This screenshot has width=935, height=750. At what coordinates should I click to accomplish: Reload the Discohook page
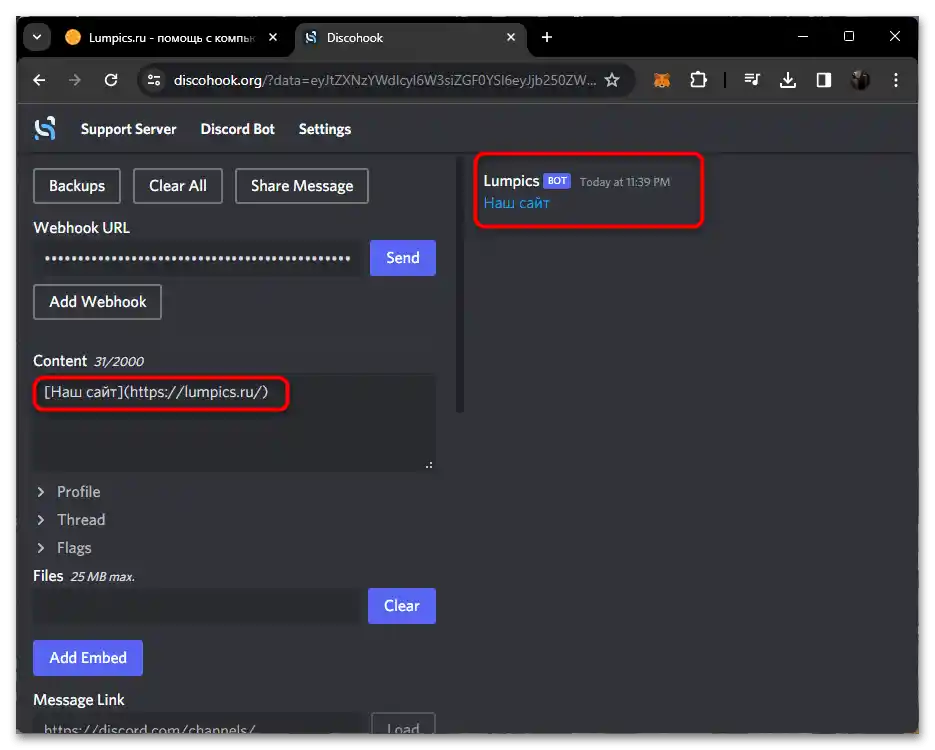(x=111, y=80)
